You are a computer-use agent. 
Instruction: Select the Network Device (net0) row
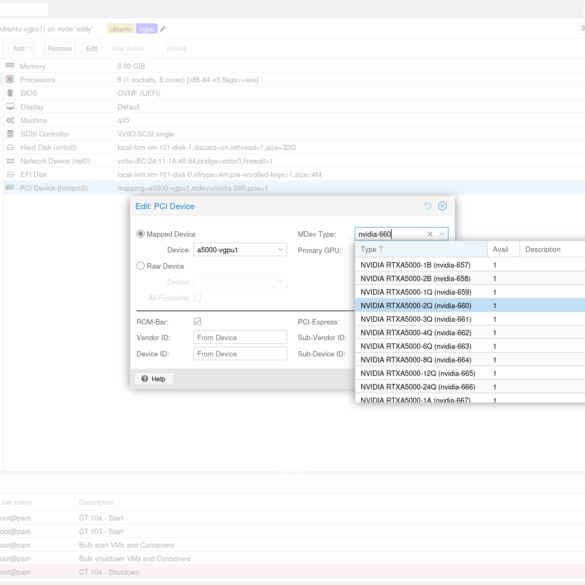coord(294,161)
